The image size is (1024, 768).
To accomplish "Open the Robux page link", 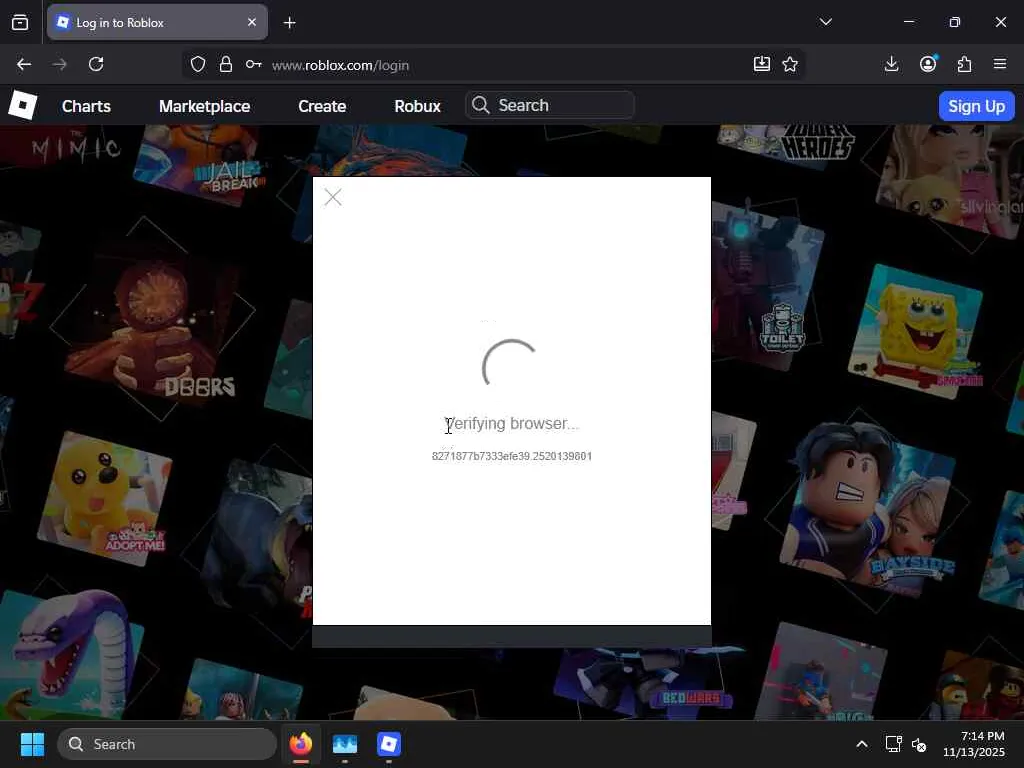I will point(417,106).
